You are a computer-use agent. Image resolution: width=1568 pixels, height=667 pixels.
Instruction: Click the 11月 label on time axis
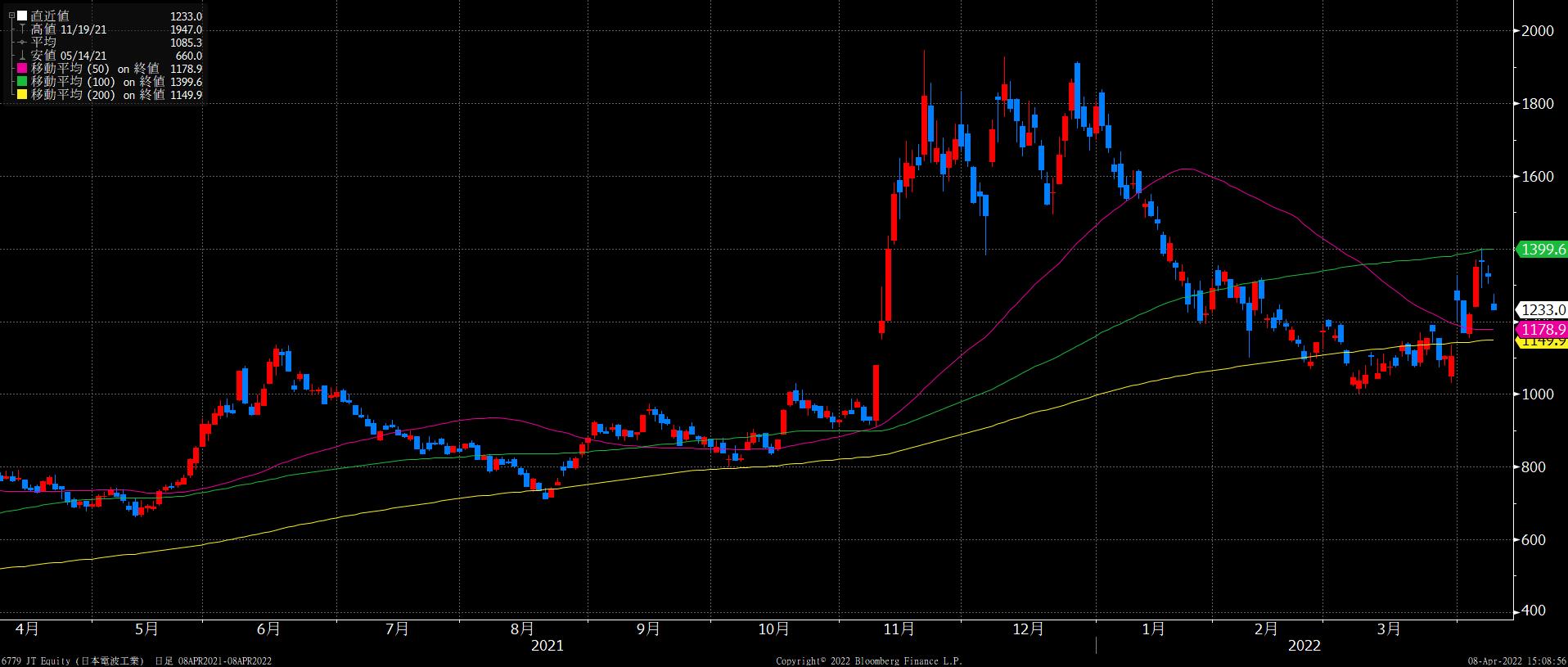click(899, 629)
